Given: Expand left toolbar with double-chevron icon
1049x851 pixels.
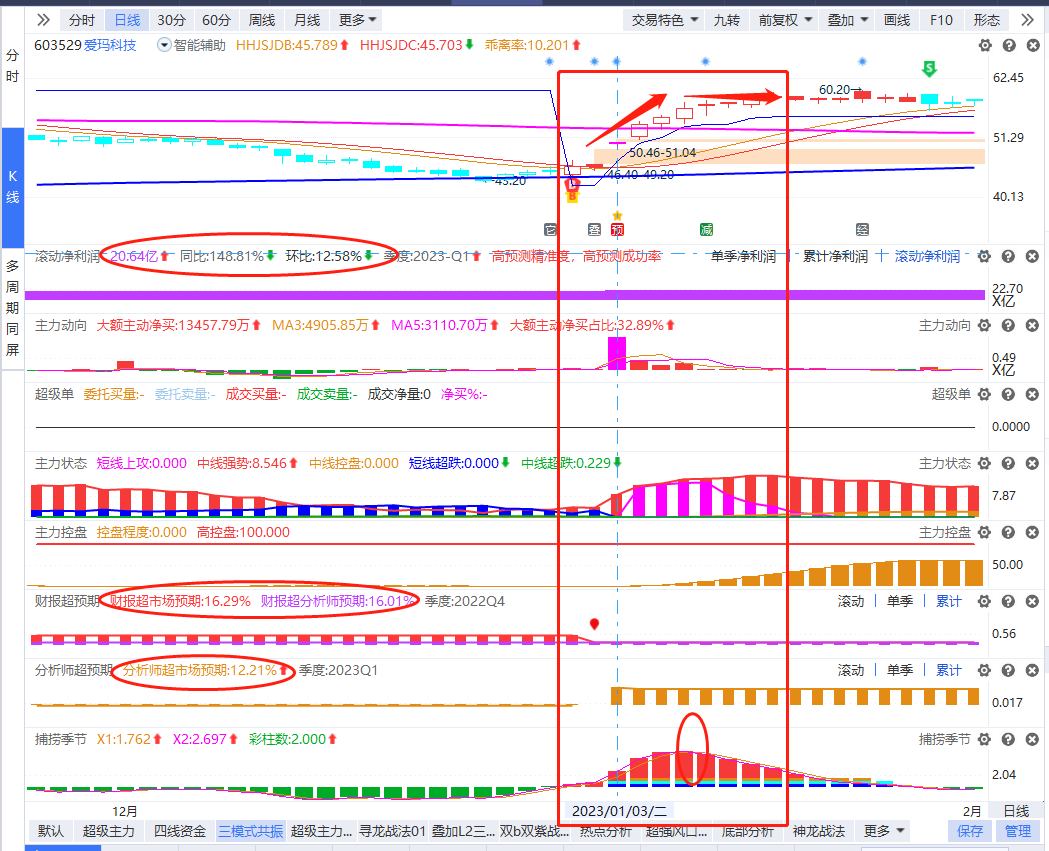Looking at the screenshot, I should point(43,20).
